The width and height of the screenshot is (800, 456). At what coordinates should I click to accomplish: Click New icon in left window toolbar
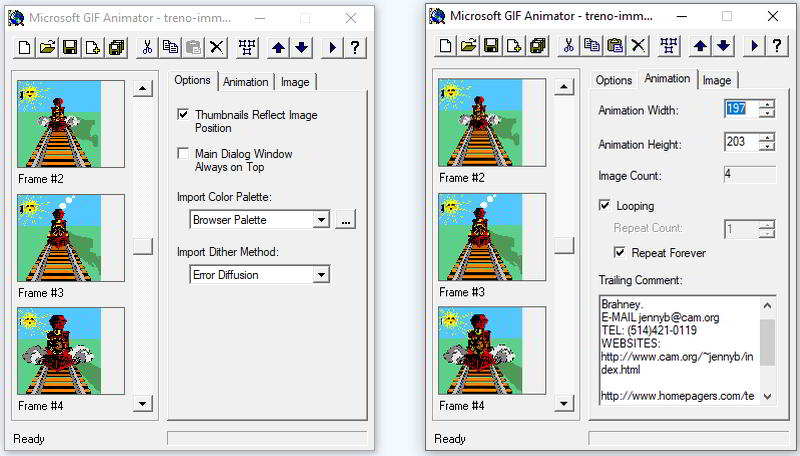pos(24,48)
